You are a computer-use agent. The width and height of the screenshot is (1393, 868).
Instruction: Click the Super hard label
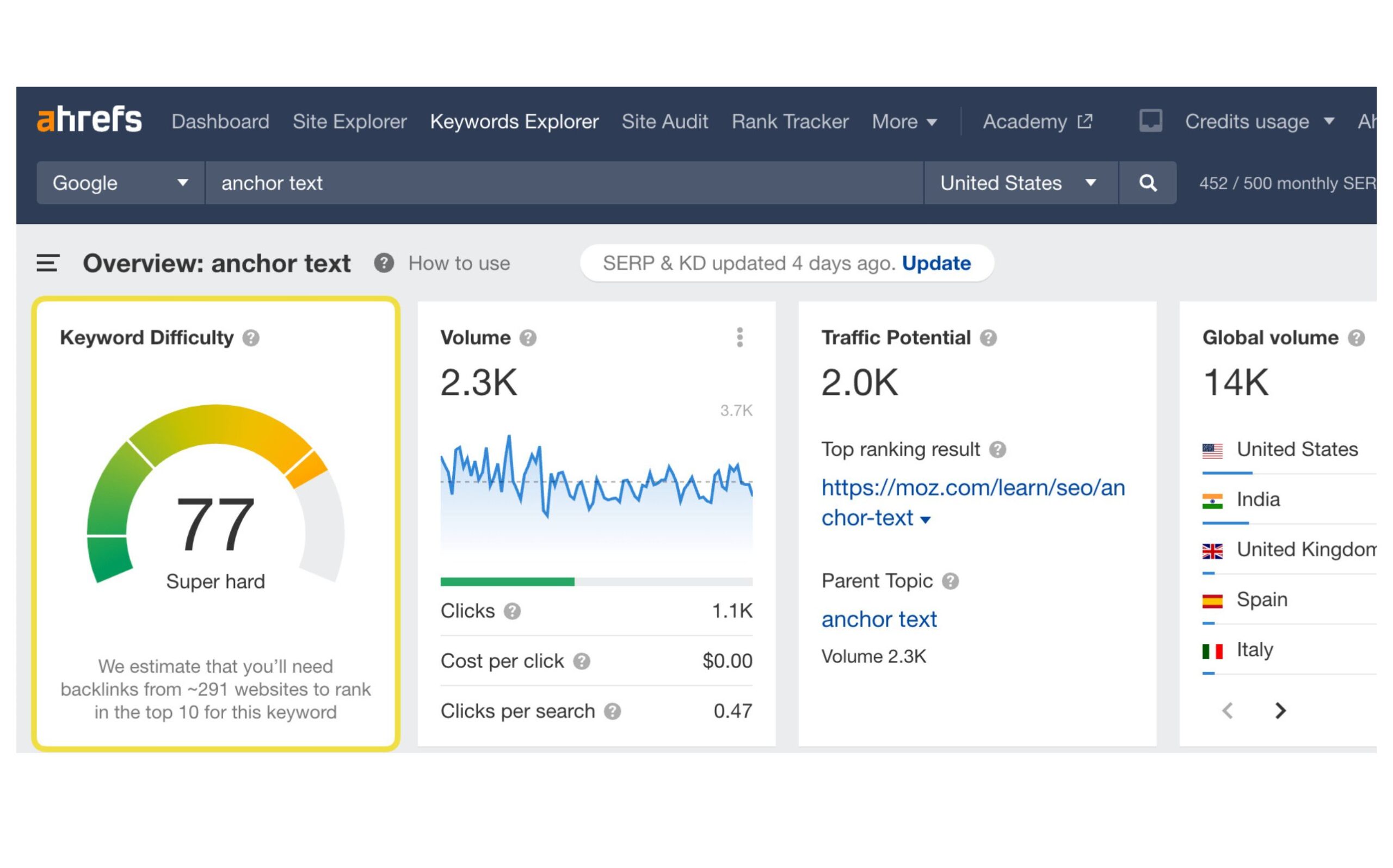coord(215,581)
